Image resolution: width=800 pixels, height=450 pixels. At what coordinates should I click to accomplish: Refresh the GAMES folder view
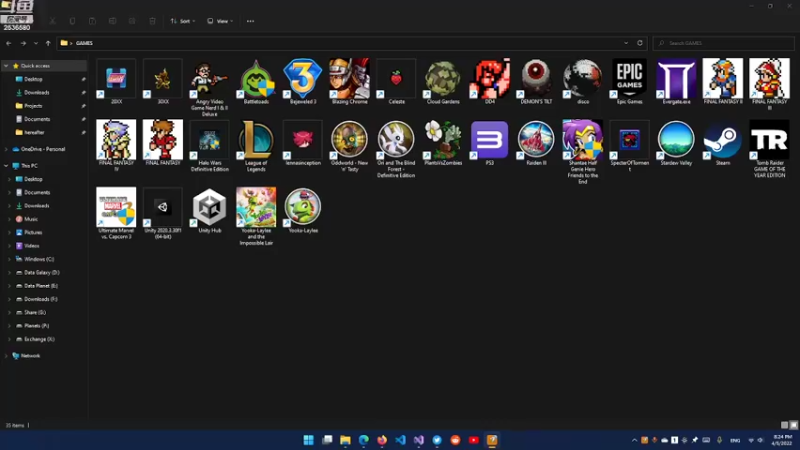pyautogui.click(x=640, y=43)
